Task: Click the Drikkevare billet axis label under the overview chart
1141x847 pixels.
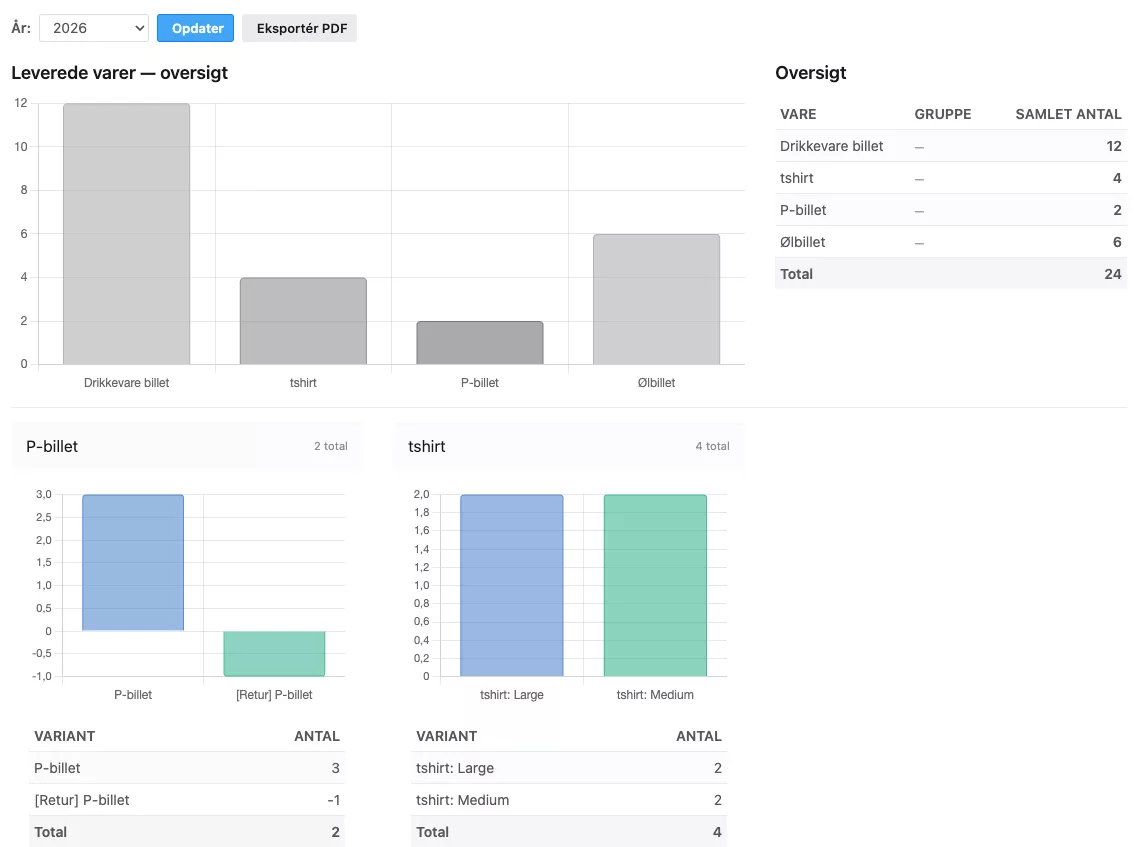Action: tap(127, 383)
